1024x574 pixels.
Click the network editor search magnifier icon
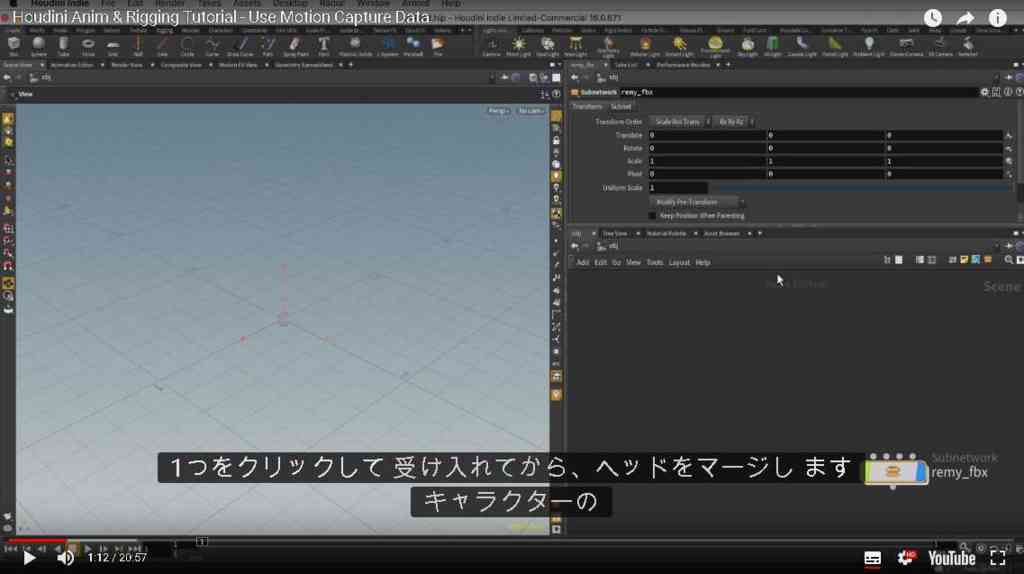pyautogui.click(x=1008, y=260)
